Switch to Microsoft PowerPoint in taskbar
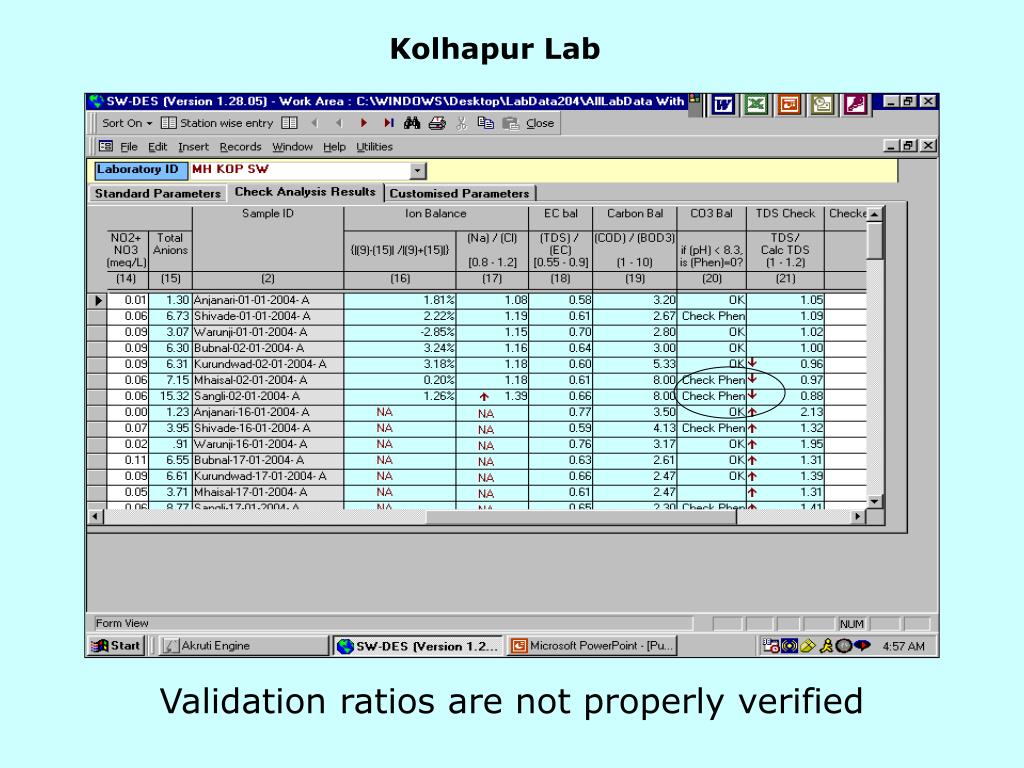This screenshot has height=768, width=1024. (592, 646)
